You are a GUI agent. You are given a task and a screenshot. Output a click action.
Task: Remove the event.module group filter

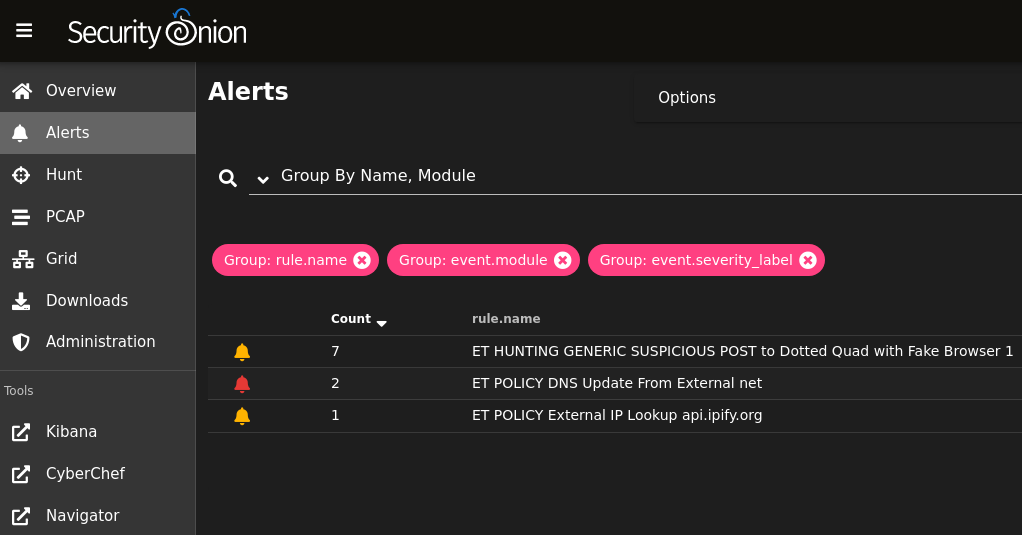[x=562, y=260]
